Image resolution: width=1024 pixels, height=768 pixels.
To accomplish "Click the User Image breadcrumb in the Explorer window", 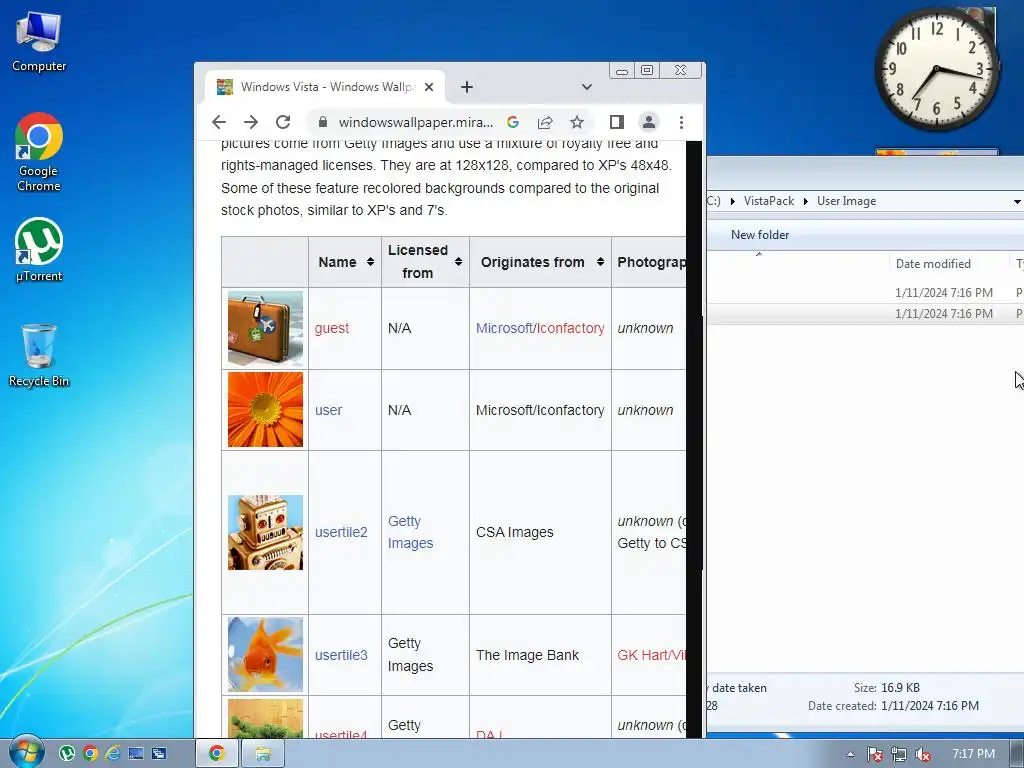I will 846,201.
